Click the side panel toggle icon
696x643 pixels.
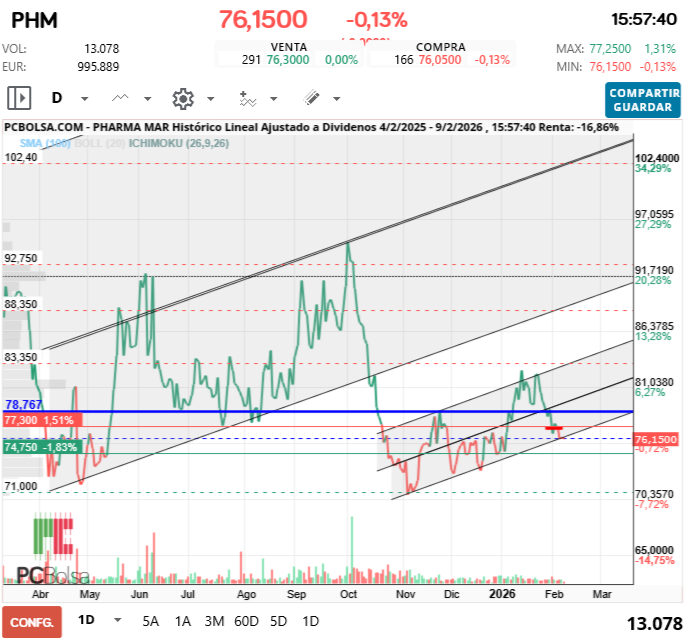[x=19, y=98]
